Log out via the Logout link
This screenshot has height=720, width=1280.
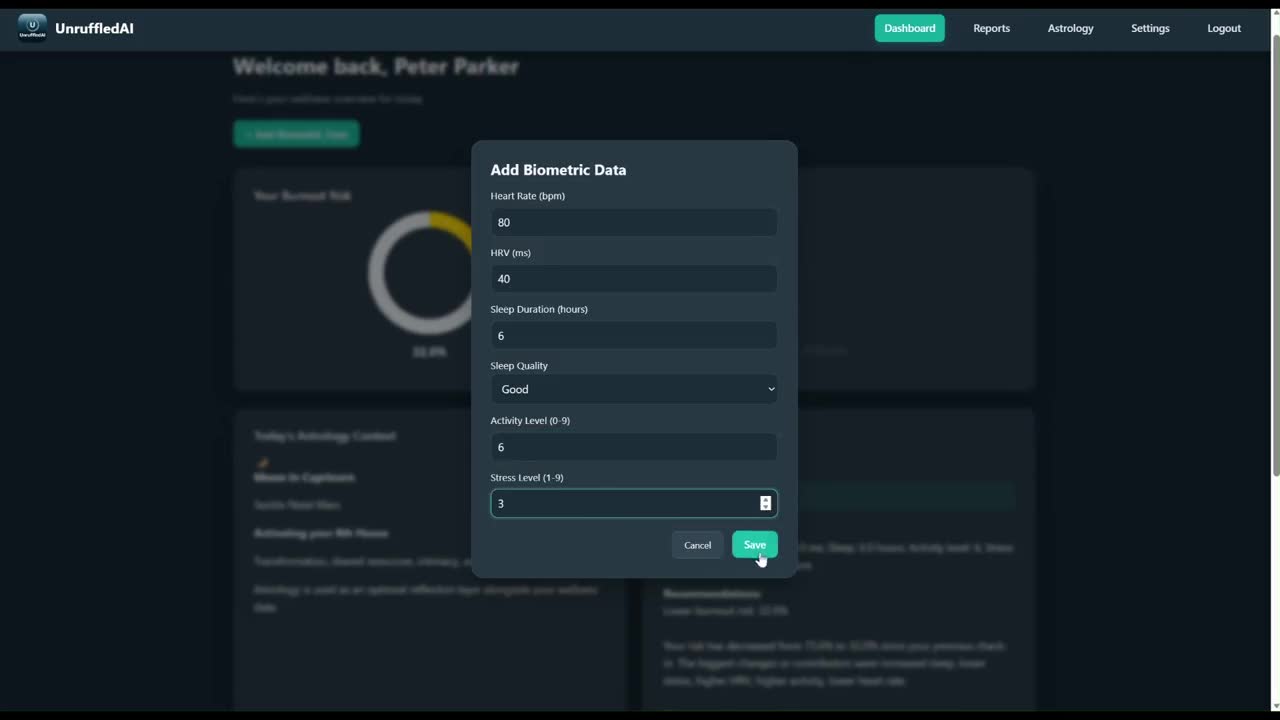point(1224,28)
